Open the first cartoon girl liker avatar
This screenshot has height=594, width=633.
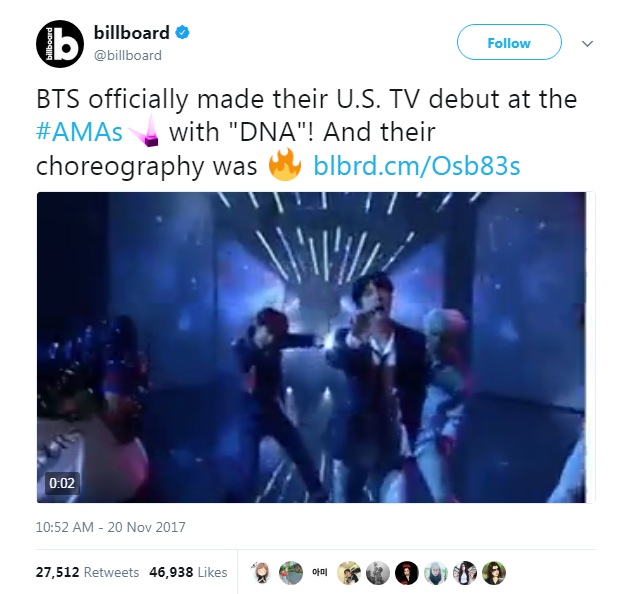pyautogui.click(x=261, y=572)
